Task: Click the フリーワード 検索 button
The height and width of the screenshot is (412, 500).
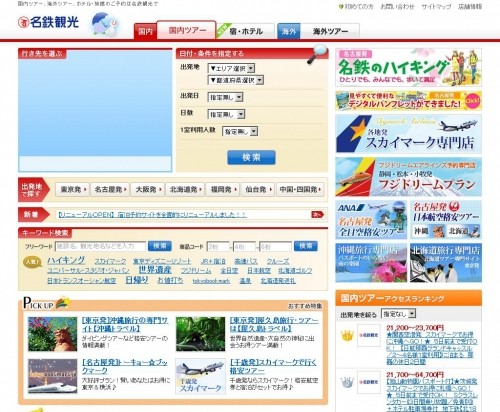Action: click(x=160, y=246)
